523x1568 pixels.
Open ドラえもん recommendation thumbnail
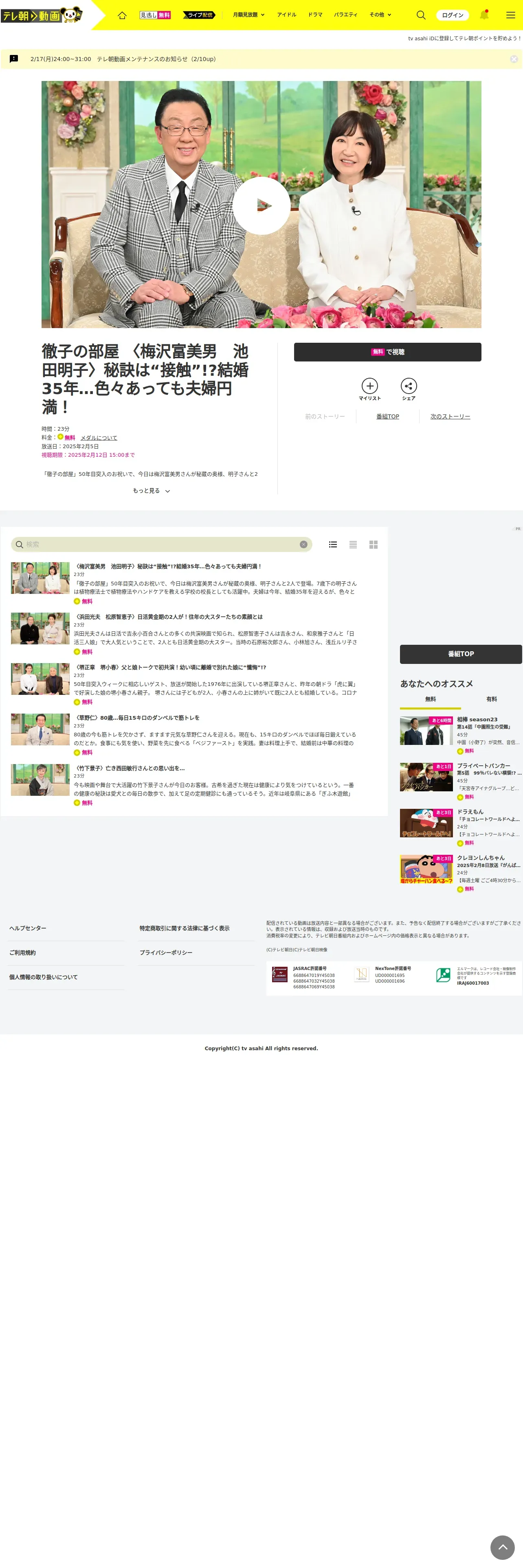(x=426, y=823)
